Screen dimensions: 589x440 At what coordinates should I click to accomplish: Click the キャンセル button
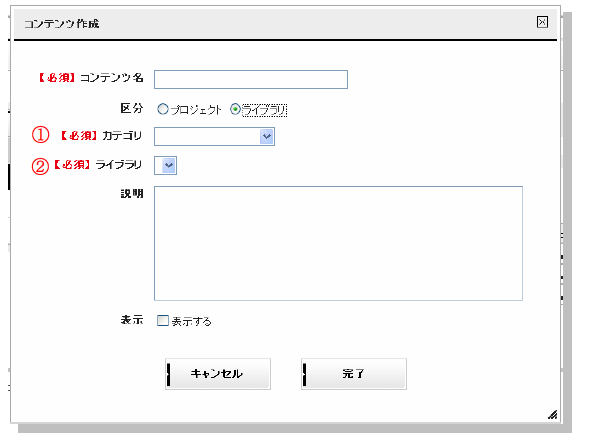pyautogui.click(x=218, y=374)
